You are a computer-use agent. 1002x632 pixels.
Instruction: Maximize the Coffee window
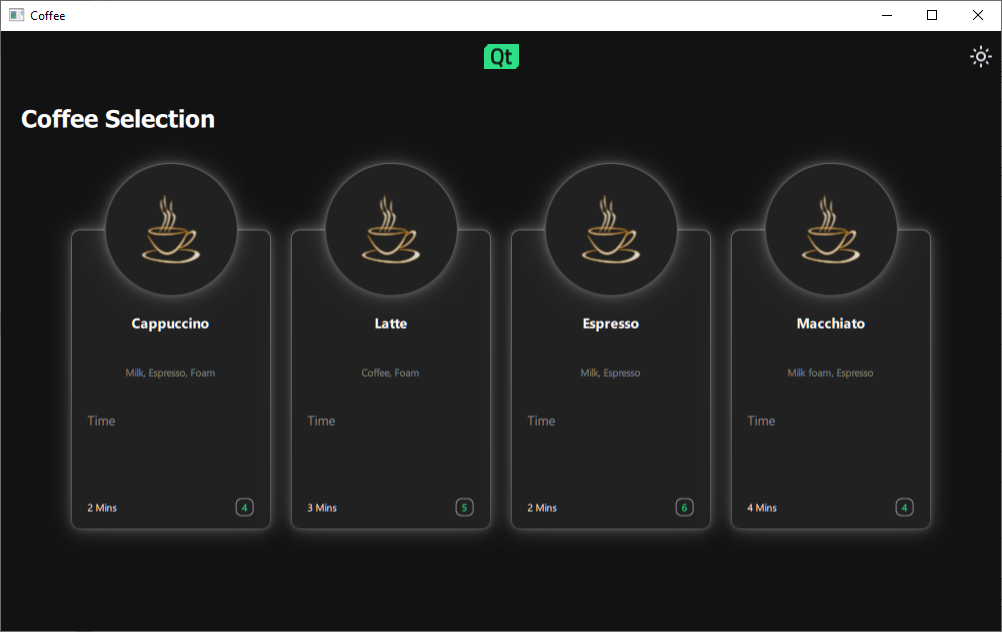932,15
